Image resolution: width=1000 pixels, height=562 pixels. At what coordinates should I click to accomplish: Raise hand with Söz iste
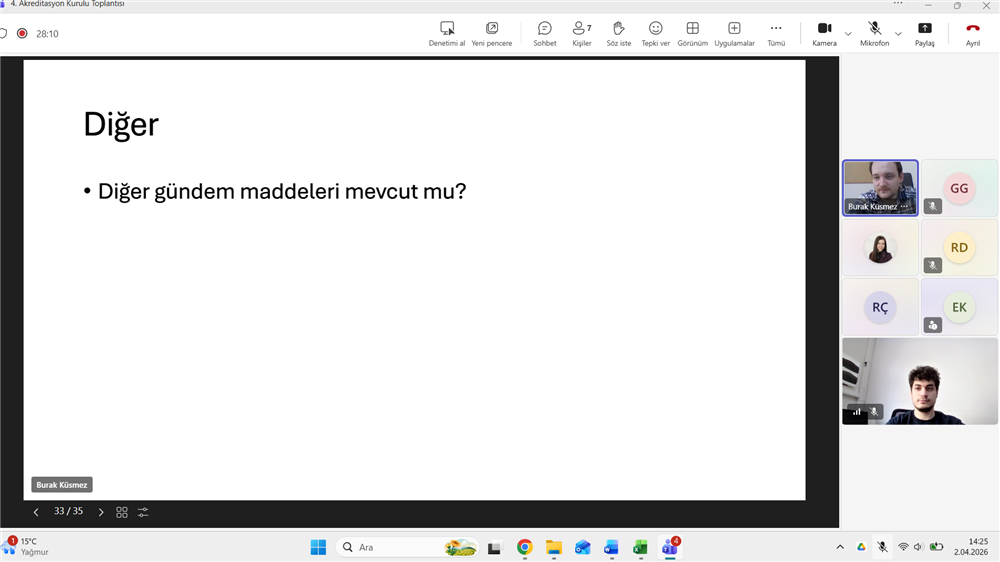[x=618, y=33]
